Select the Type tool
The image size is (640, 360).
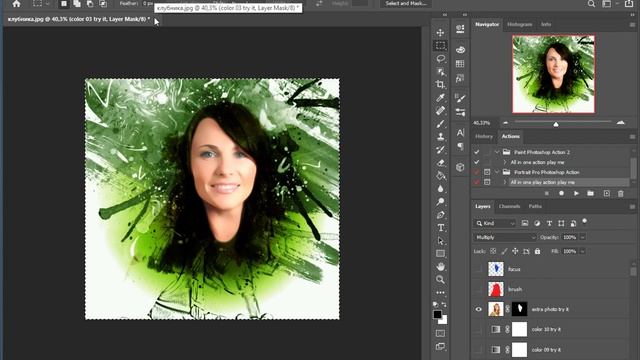(440, 228)
